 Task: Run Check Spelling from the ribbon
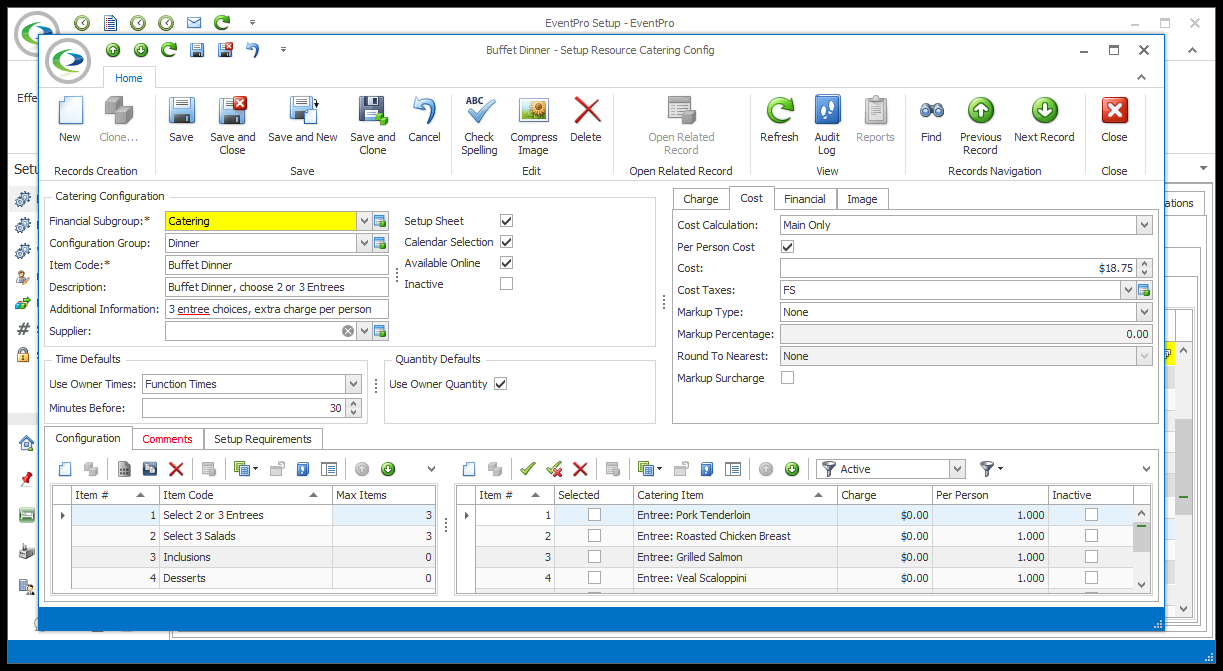tap(480, 125)
